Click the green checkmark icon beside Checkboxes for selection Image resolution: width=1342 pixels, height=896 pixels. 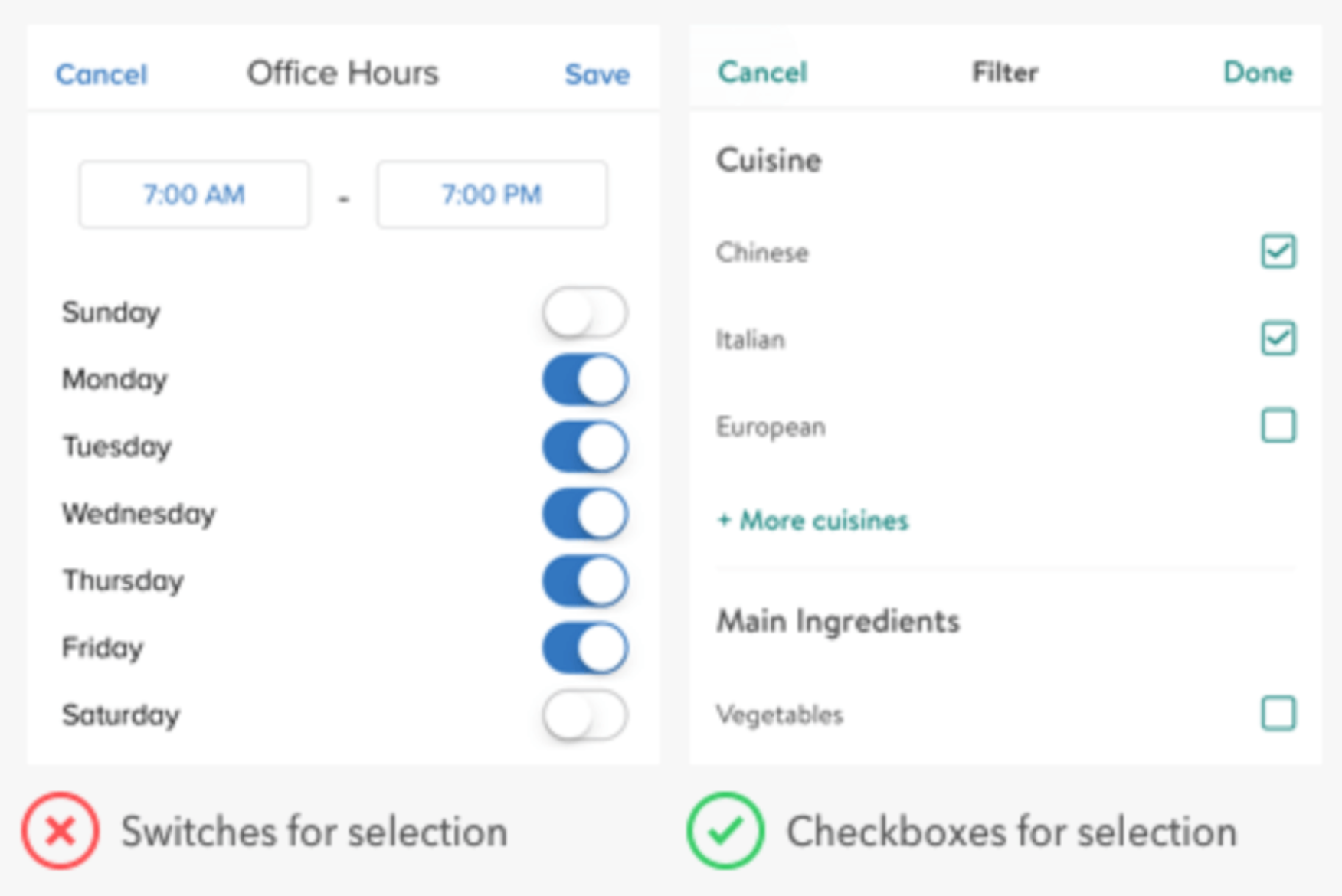click(725, 831)
